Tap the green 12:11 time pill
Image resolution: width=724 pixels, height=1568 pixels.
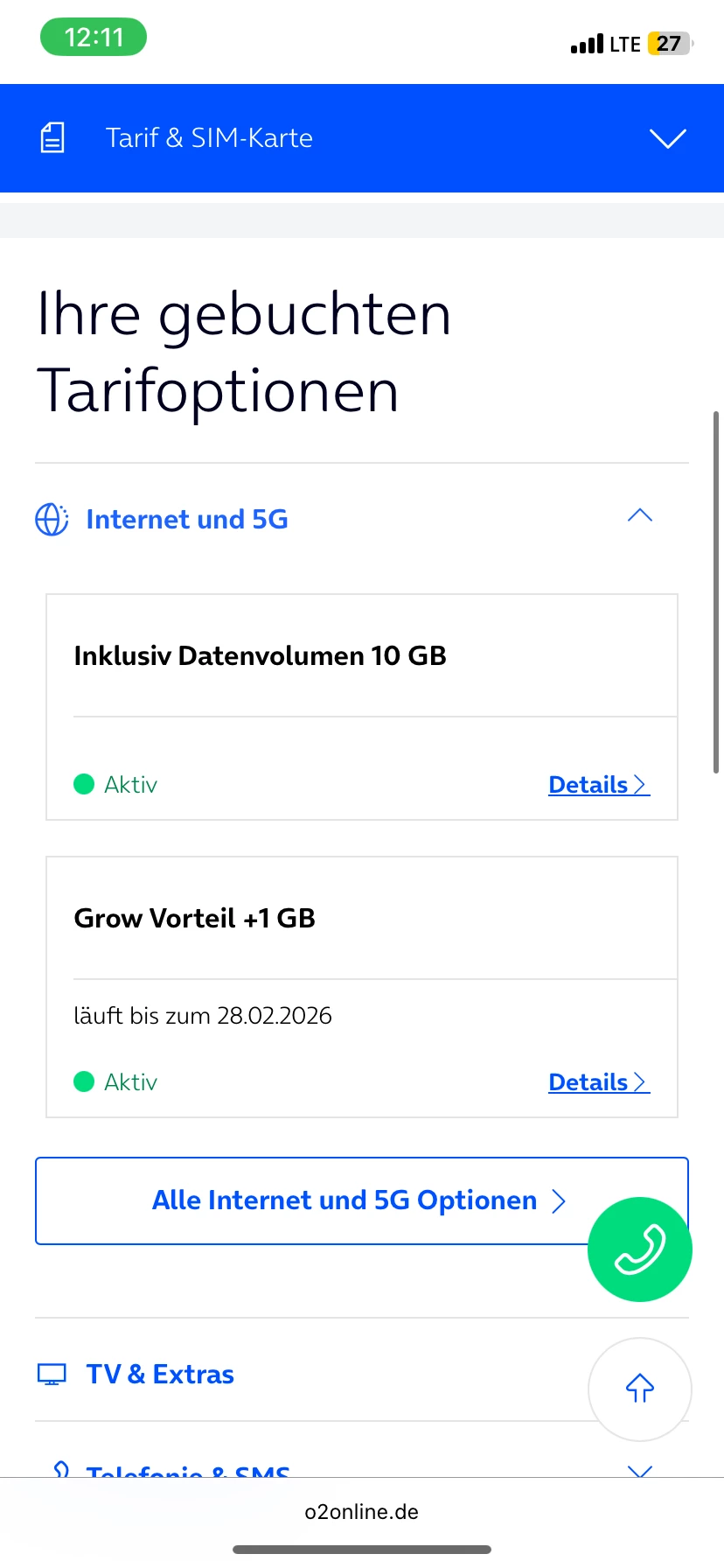coord(94,38)
